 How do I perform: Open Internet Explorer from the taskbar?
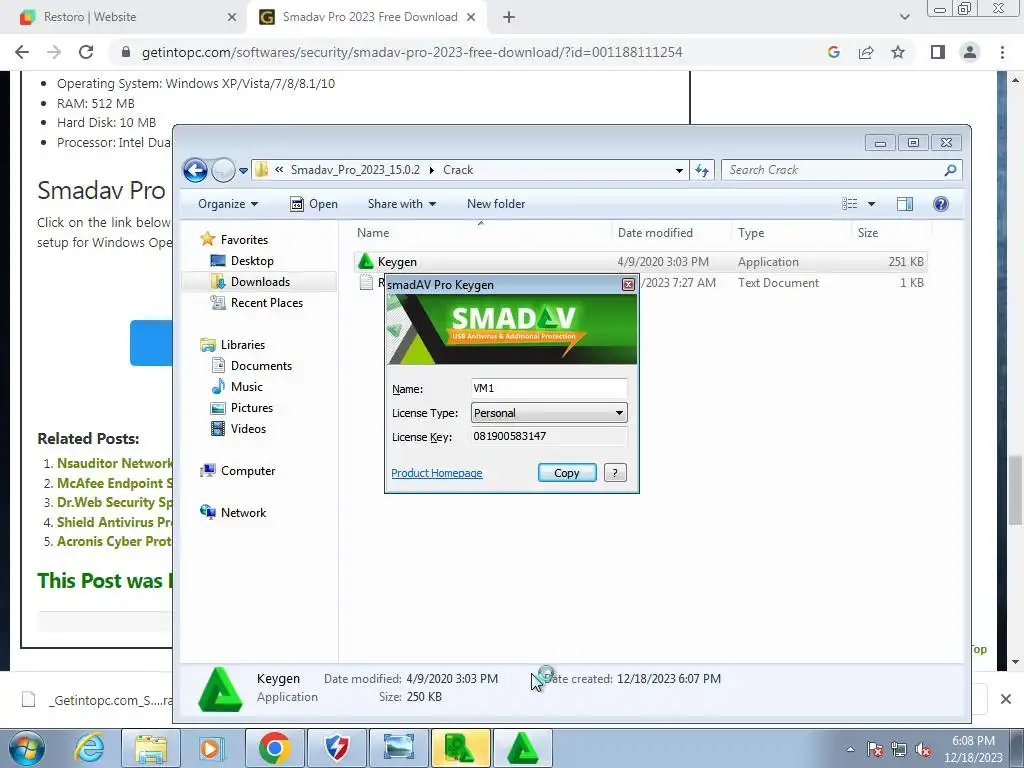[89, 748]
